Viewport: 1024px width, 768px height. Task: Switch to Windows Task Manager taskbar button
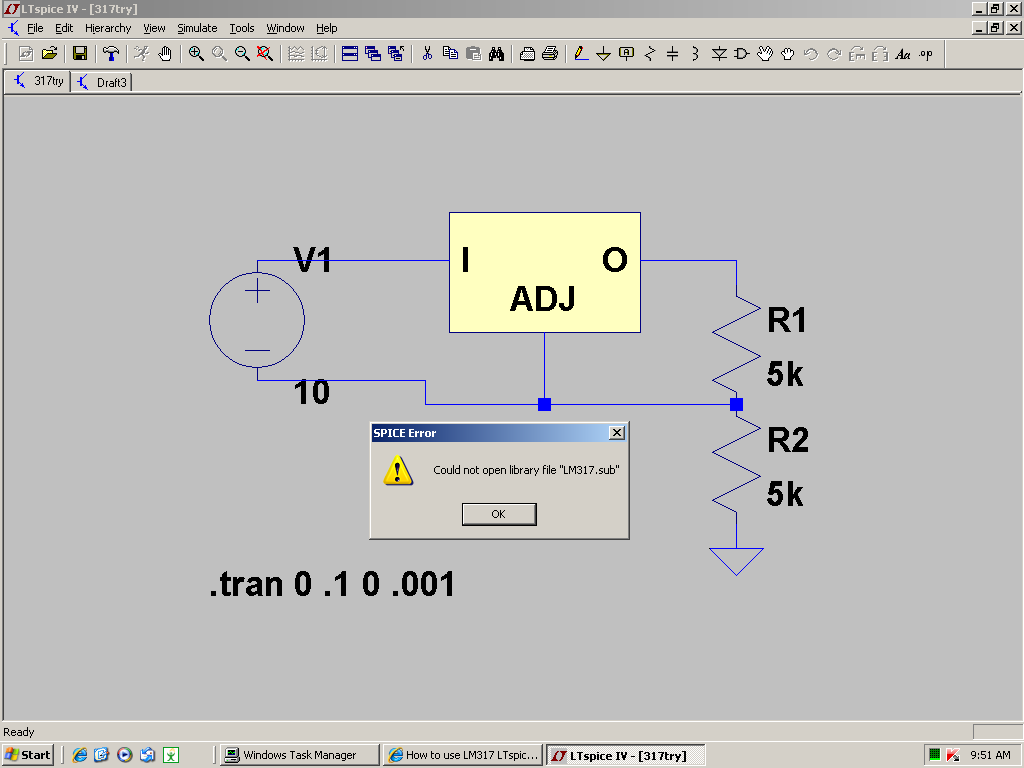299,755
